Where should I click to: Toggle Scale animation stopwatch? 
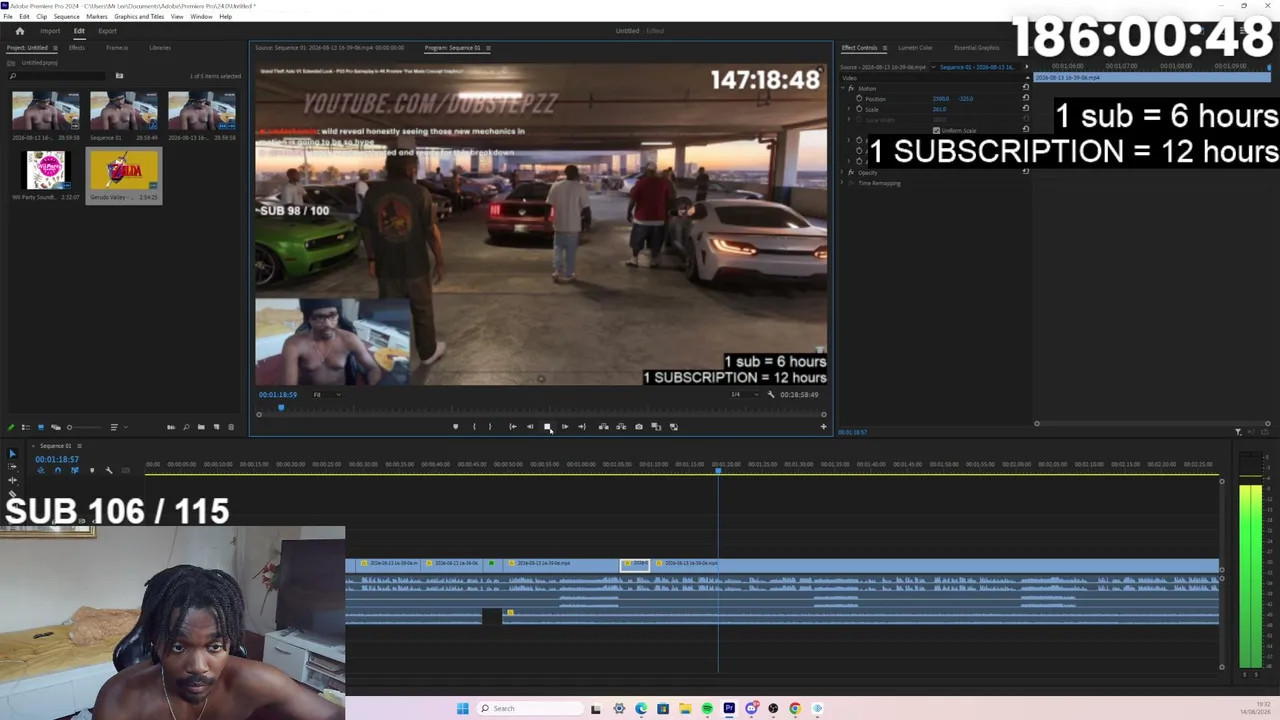859,110
